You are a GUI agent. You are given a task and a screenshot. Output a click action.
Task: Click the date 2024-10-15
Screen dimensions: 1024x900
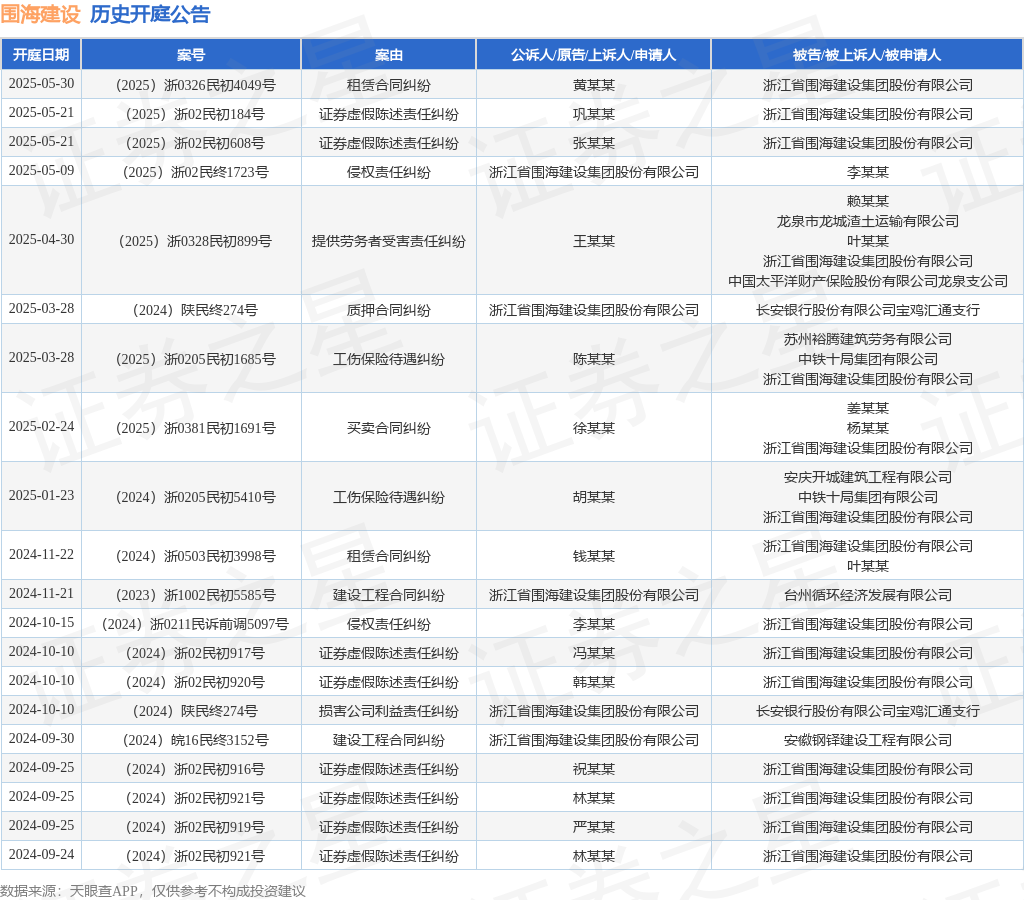click(41, 622)
